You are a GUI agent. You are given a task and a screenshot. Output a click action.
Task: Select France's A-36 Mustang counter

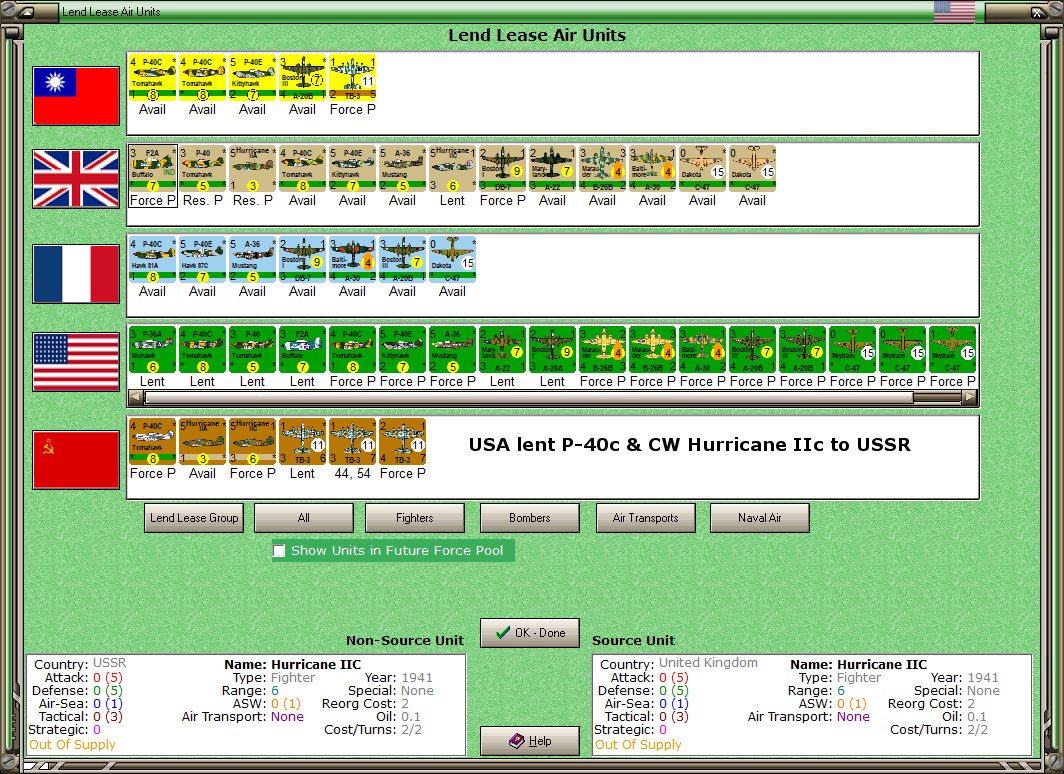click(x=252, y=259)
